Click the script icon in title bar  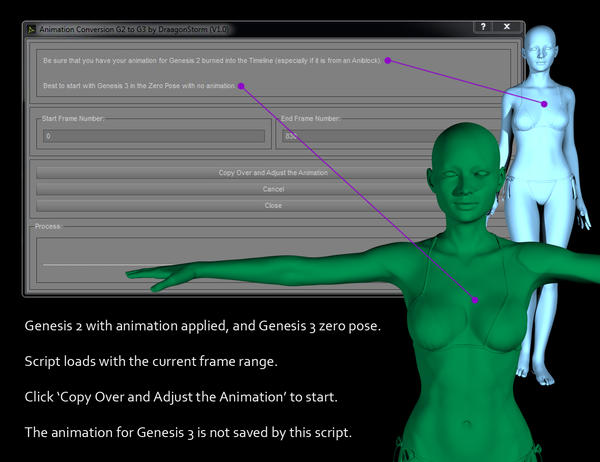pyautogui.click(x=31, y=29)
